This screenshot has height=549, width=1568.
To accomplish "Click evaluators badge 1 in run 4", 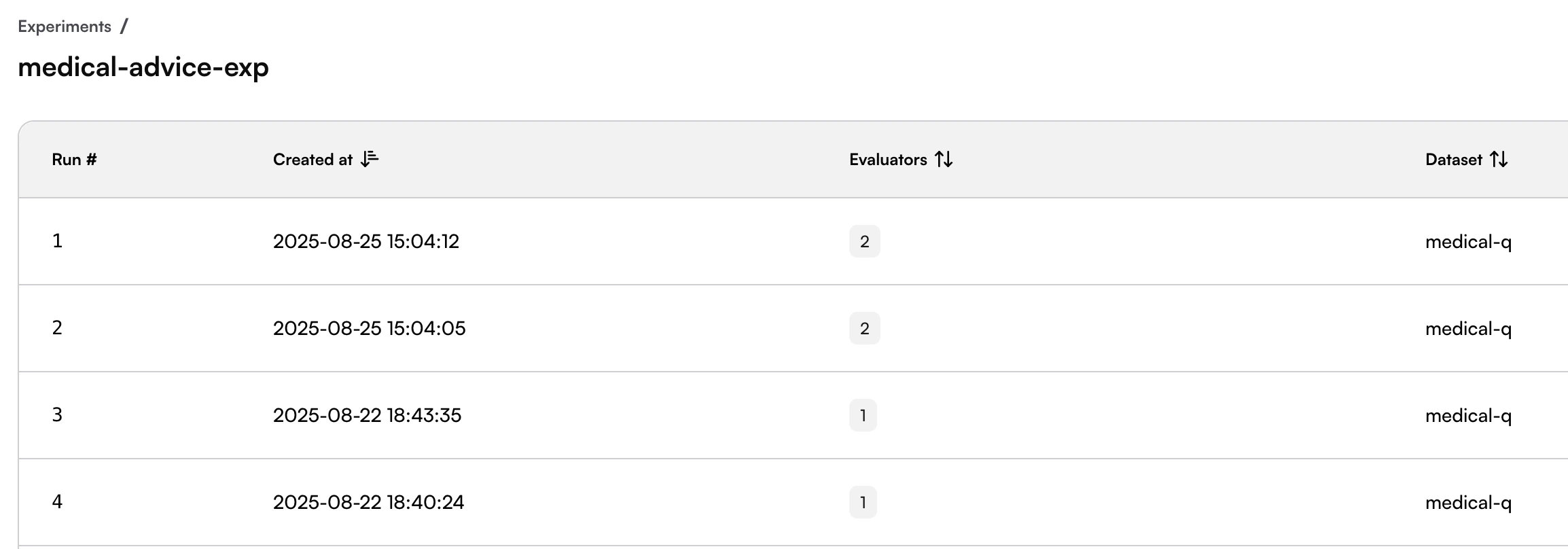I will click(x=863, y=502).
